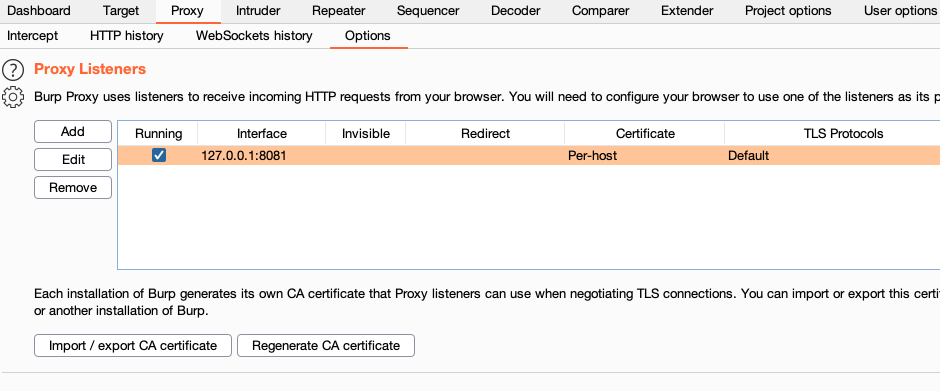The height and width of the screenshot is (391, 940).
Task: Click Import / export CA certificate button
Action: tap(132, 346)
